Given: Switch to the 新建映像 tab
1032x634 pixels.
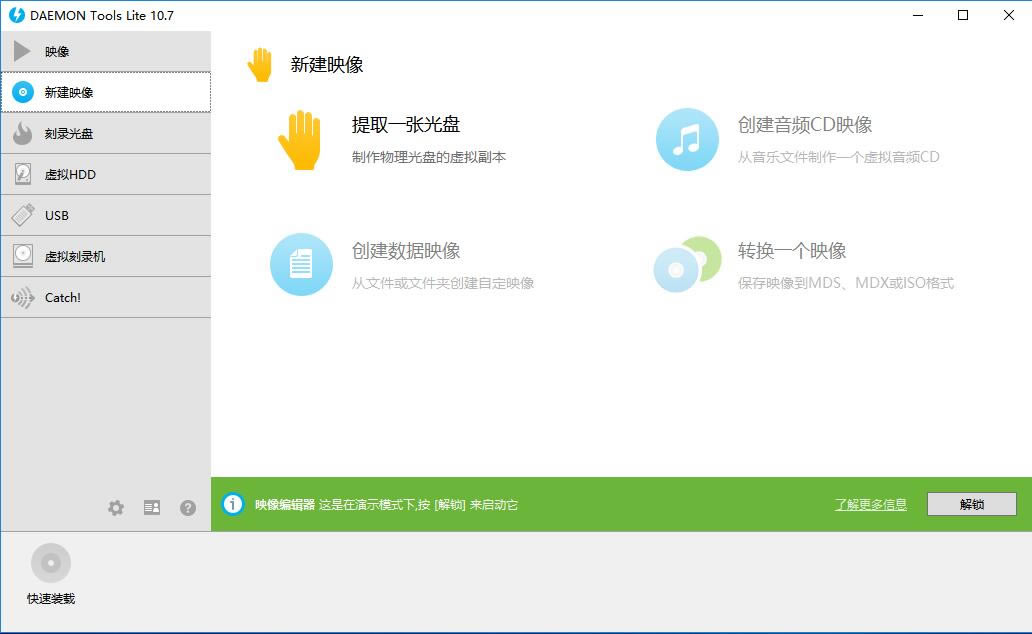Looking at the screenshot, I should pos(66,92).
